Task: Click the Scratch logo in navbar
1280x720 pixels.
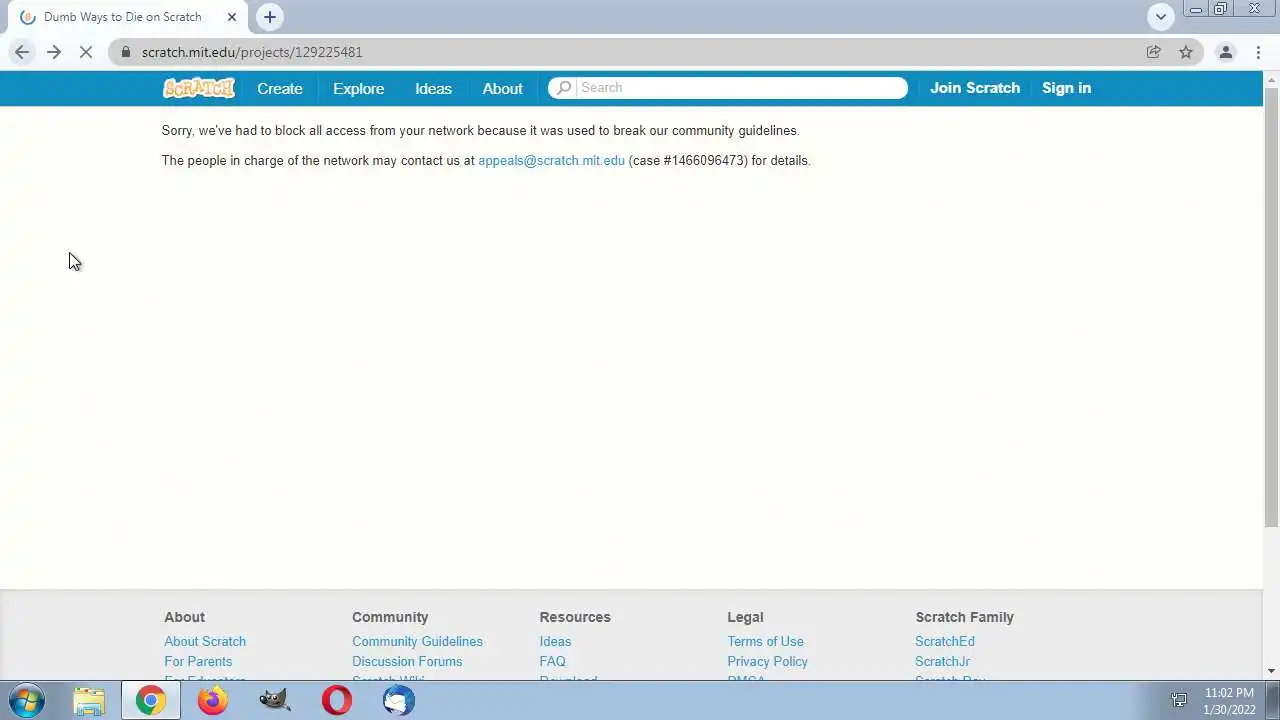Action: point(199,88)
